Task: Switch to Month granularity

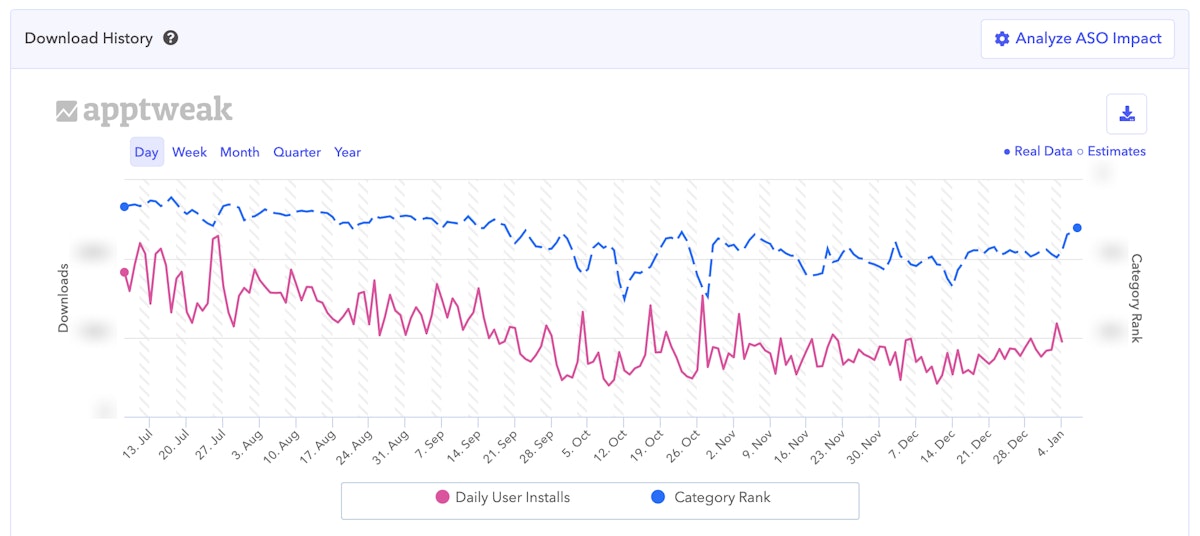Action: [240, 152]
